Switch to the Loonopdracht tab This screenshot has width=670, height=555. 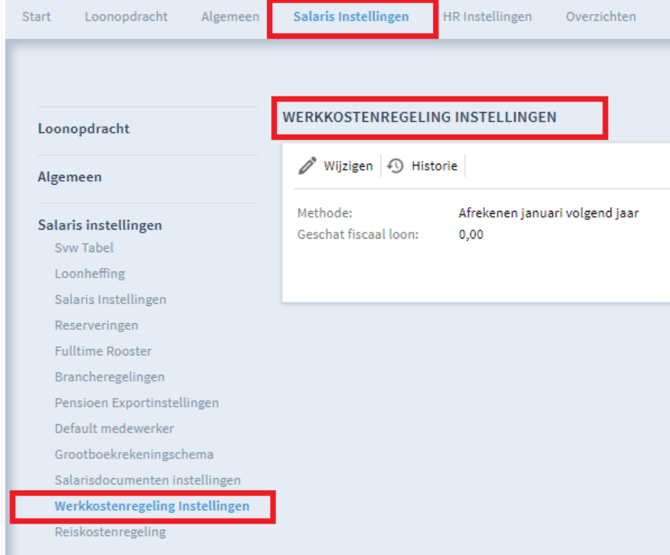pyautogui.click(x=125, y=17)
